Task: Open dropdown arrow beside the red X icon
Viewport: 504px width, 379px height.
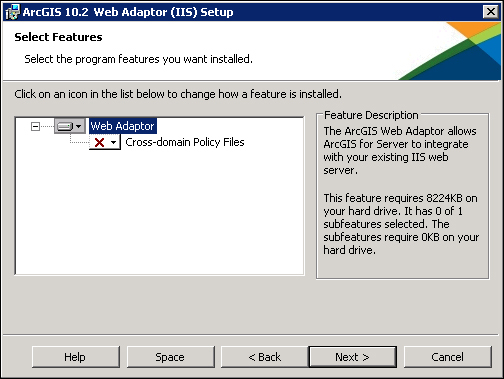Action: pyautogui.click(x=114, y=143)
